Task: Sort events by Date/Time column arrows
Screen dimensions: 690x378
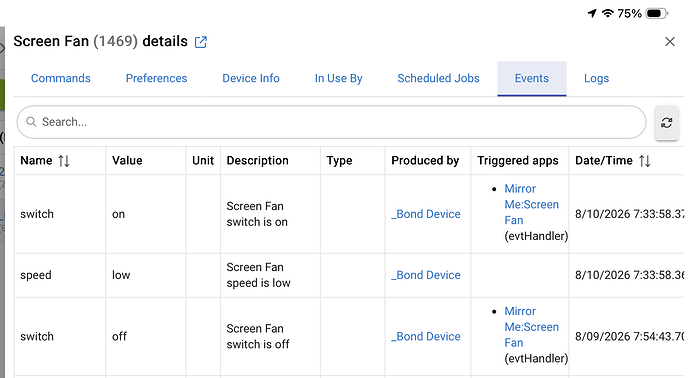Action: click(645, 161)
